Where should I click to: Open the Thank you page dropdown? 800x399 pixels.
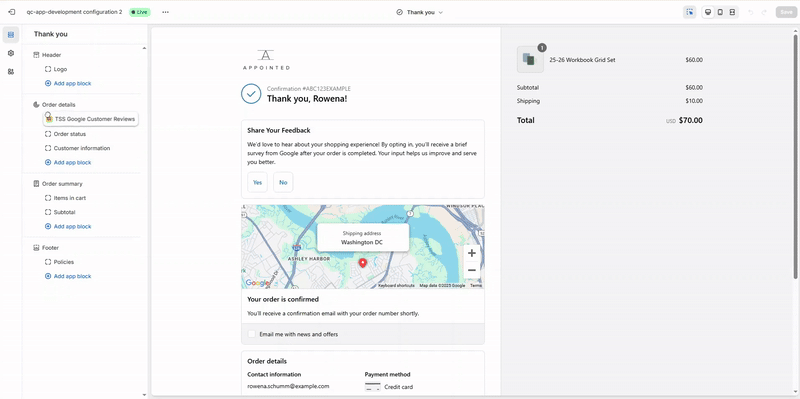420,12
